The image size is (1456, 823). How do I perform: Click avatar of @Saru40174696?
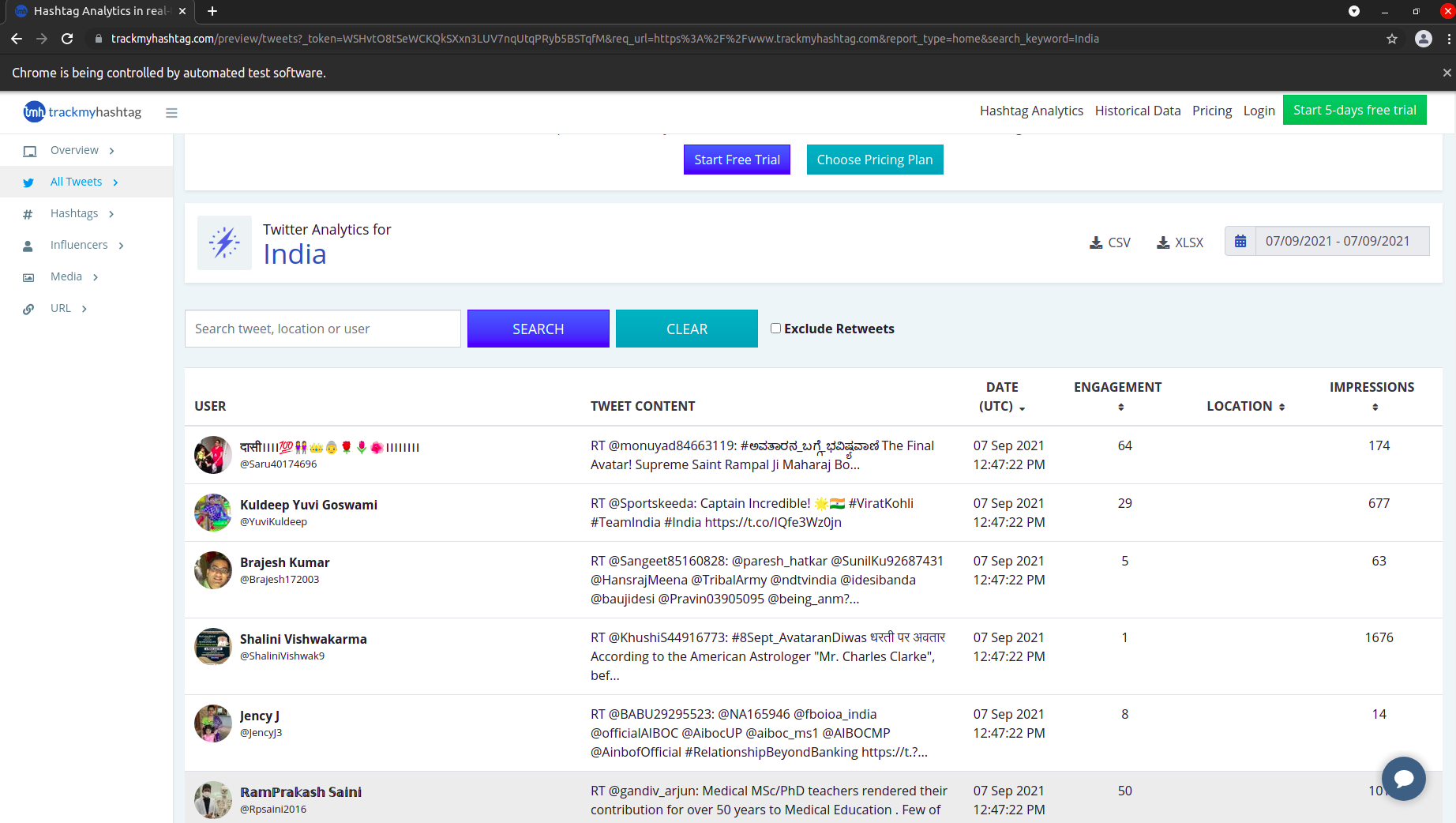[x=213, y=455]
